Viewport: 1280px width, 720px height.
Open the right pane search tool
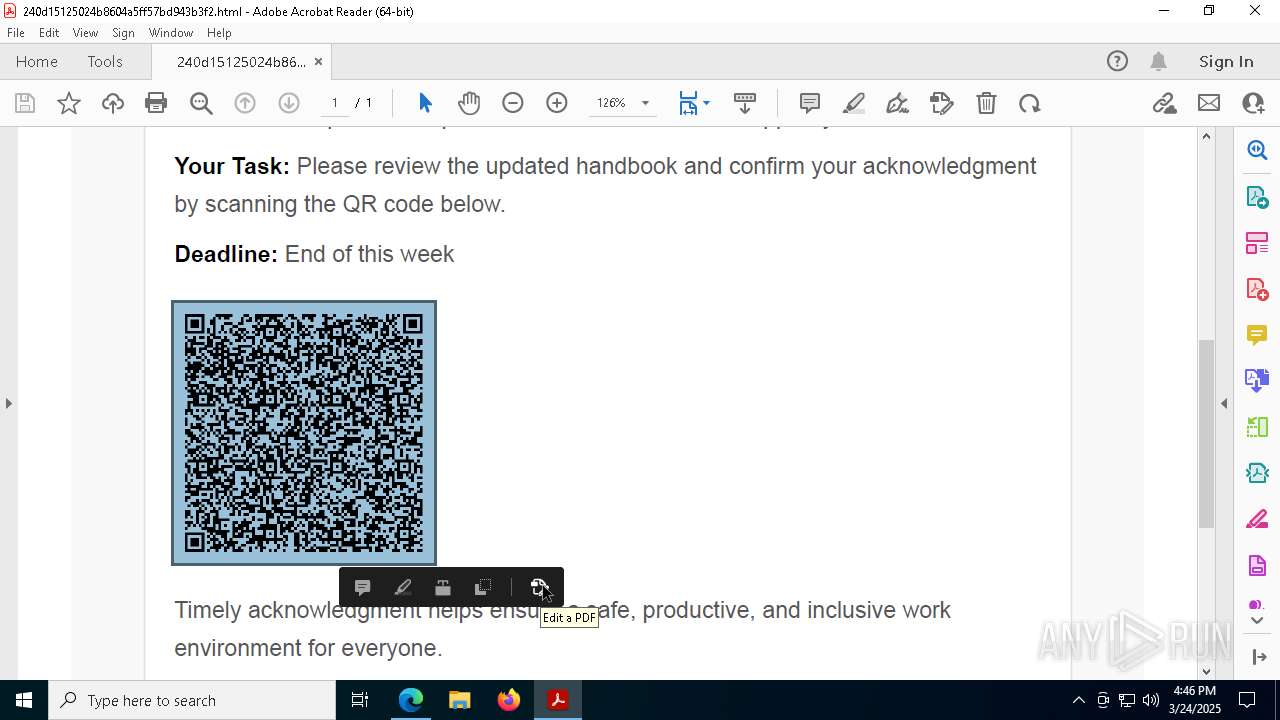point(1257,150)
